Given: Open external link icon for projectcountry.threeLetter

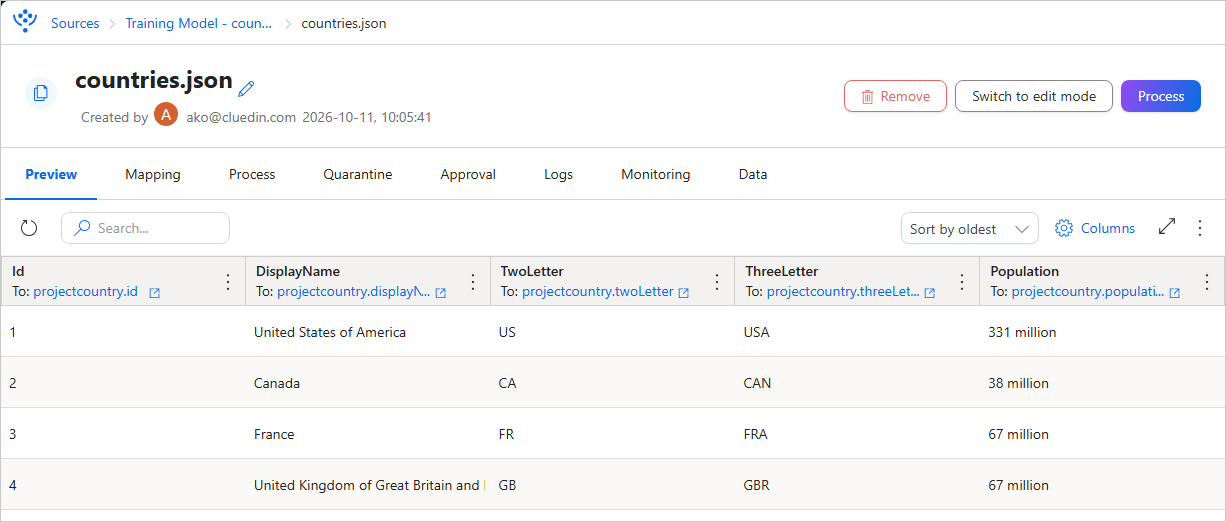Looking at the screenshot, I should click(929, 293).
